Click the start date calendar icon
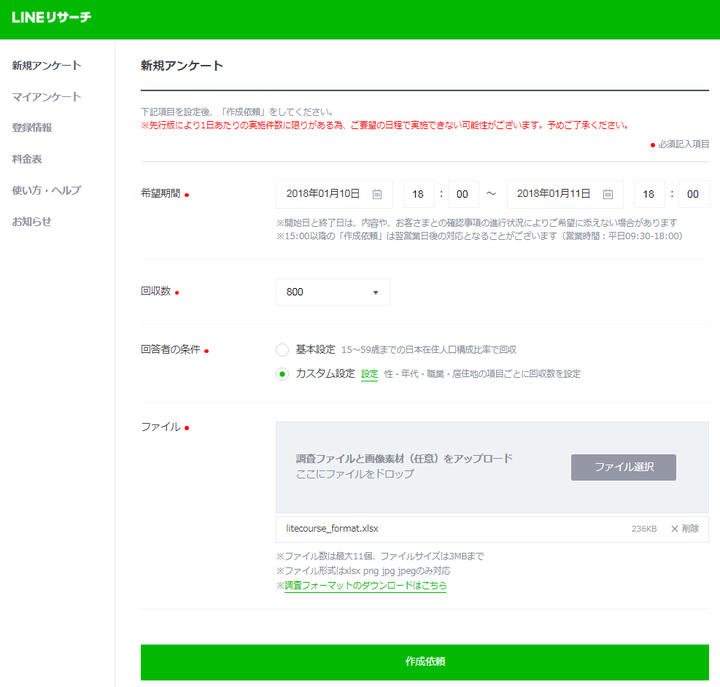The height and width of the screenshot is (687, 720). pyautogui.click(x=377, y=194)
